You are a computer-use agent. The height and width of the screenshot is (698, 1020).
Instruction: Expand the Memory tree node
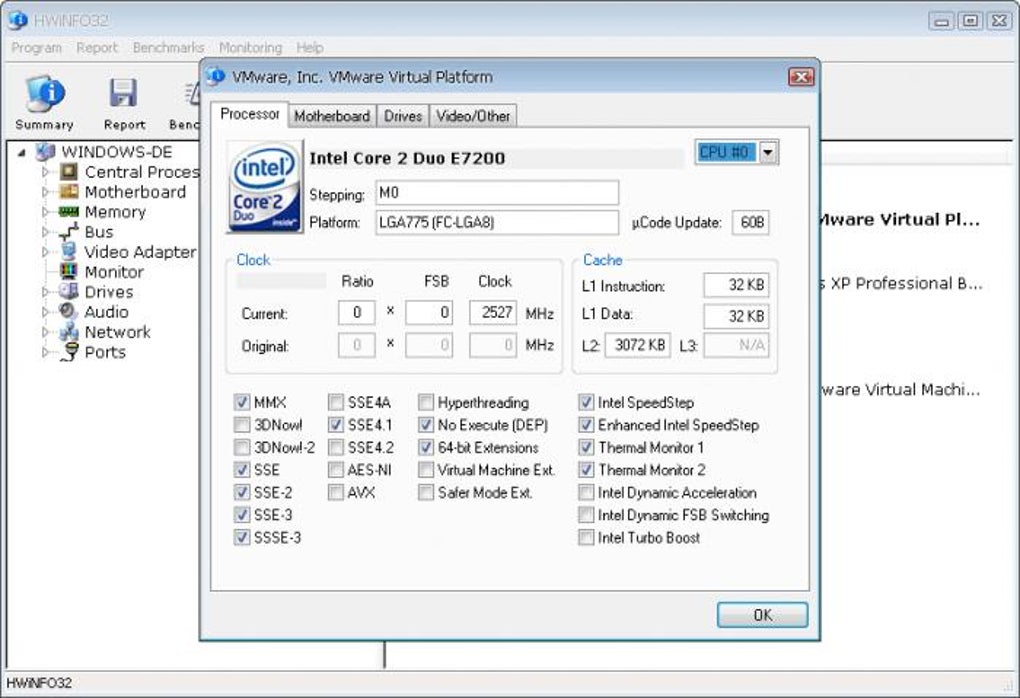coord(46,212)
